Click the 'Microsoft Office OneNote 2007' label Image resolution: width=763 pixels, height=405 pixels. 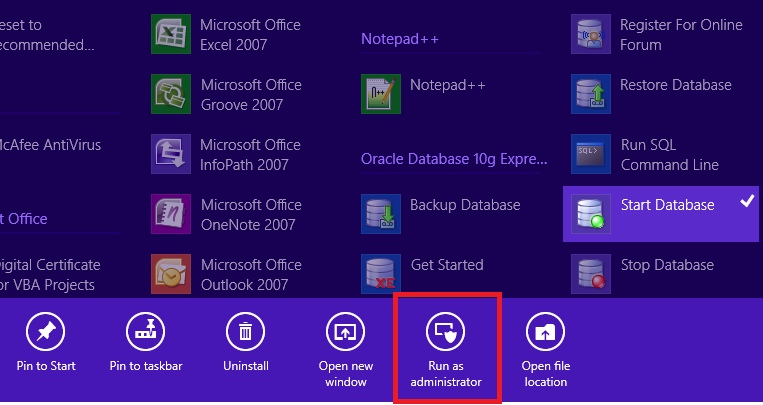click(251, 214)
